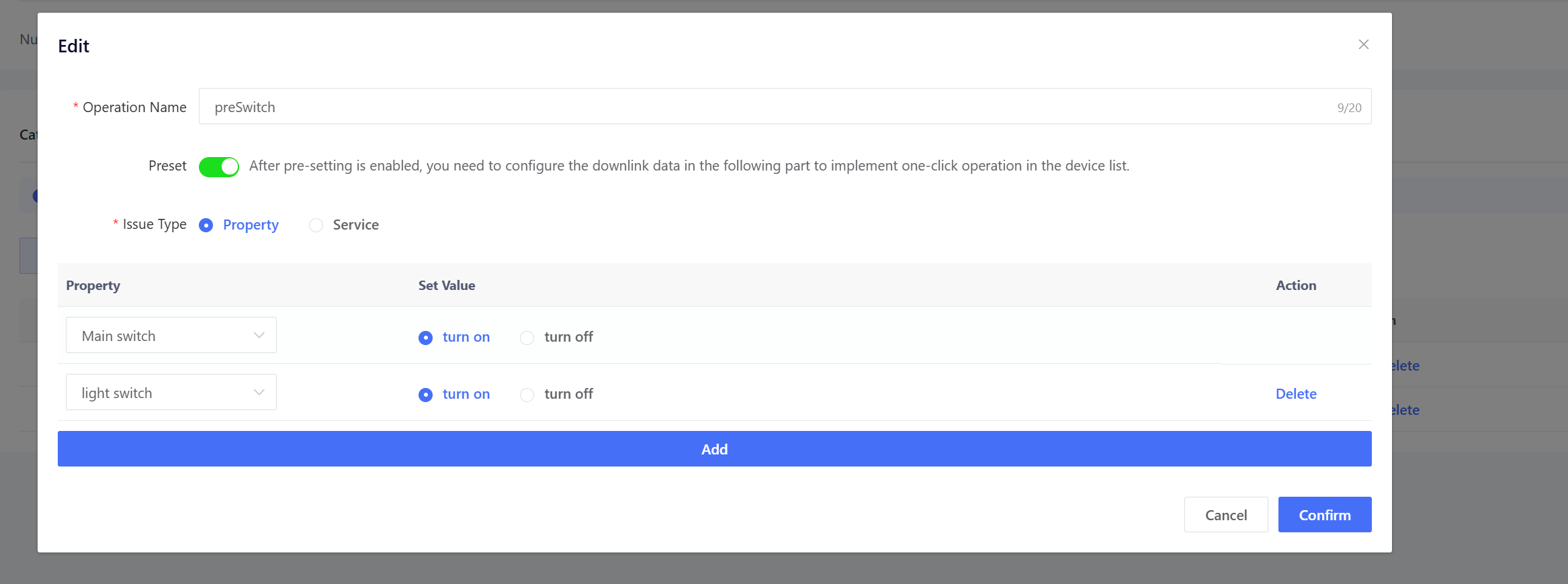Click the Operation Name text field

pyautogui.click(x=766, y=107)
